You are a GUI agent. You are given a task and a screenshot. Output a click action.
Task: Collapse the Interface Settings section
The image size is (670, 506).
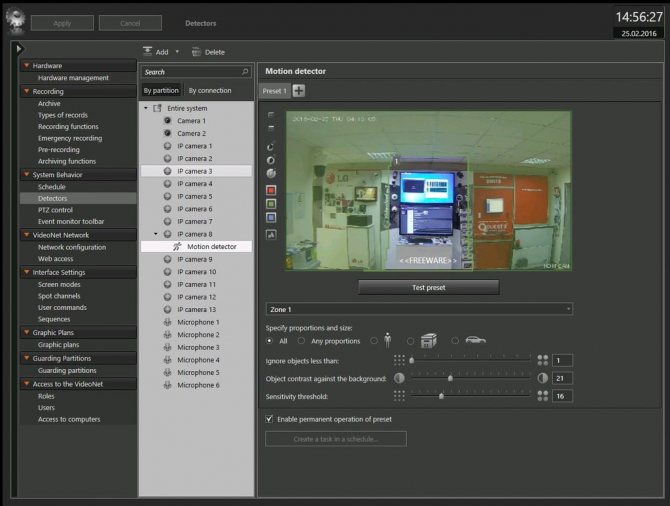point(26,272)
